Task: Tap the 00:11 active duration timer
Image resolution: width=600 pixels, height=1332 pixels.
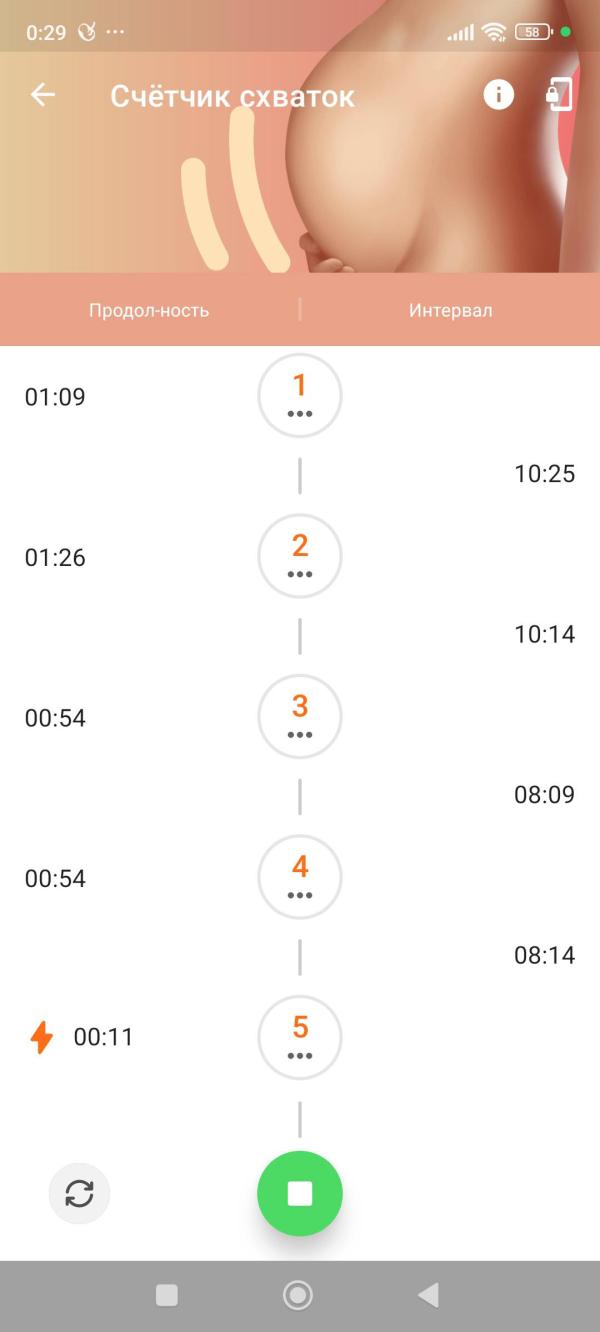Action: 103,1037
